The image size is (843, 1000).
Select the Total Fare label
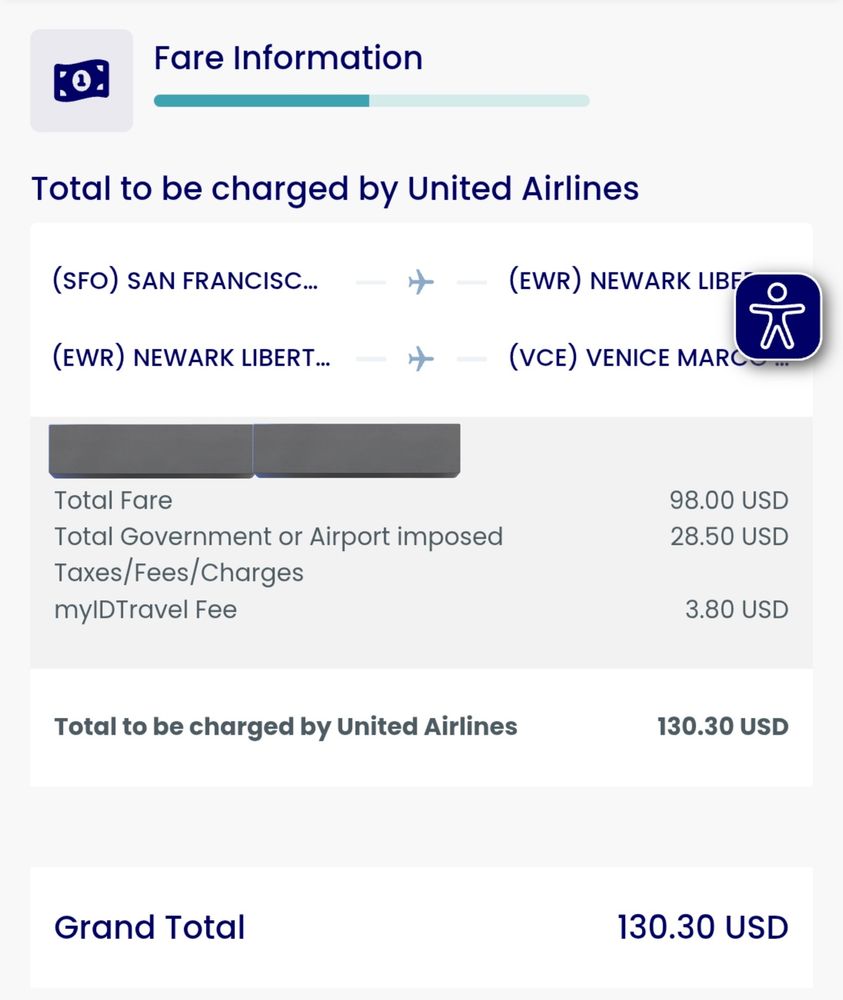pyautogui.click(x=113, y=500)
